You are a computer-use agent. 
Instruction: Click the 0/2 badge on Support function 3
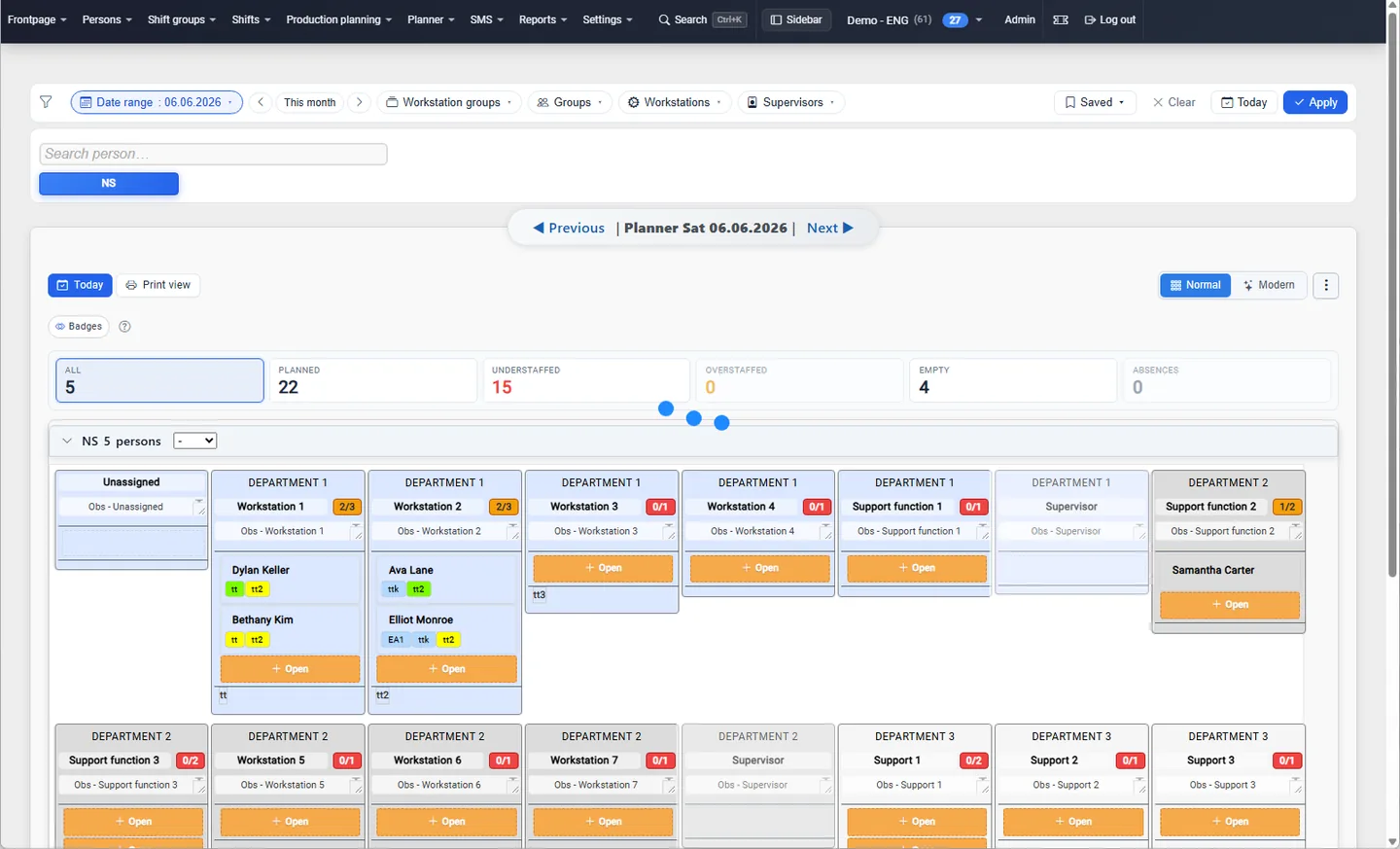point(191,761)
